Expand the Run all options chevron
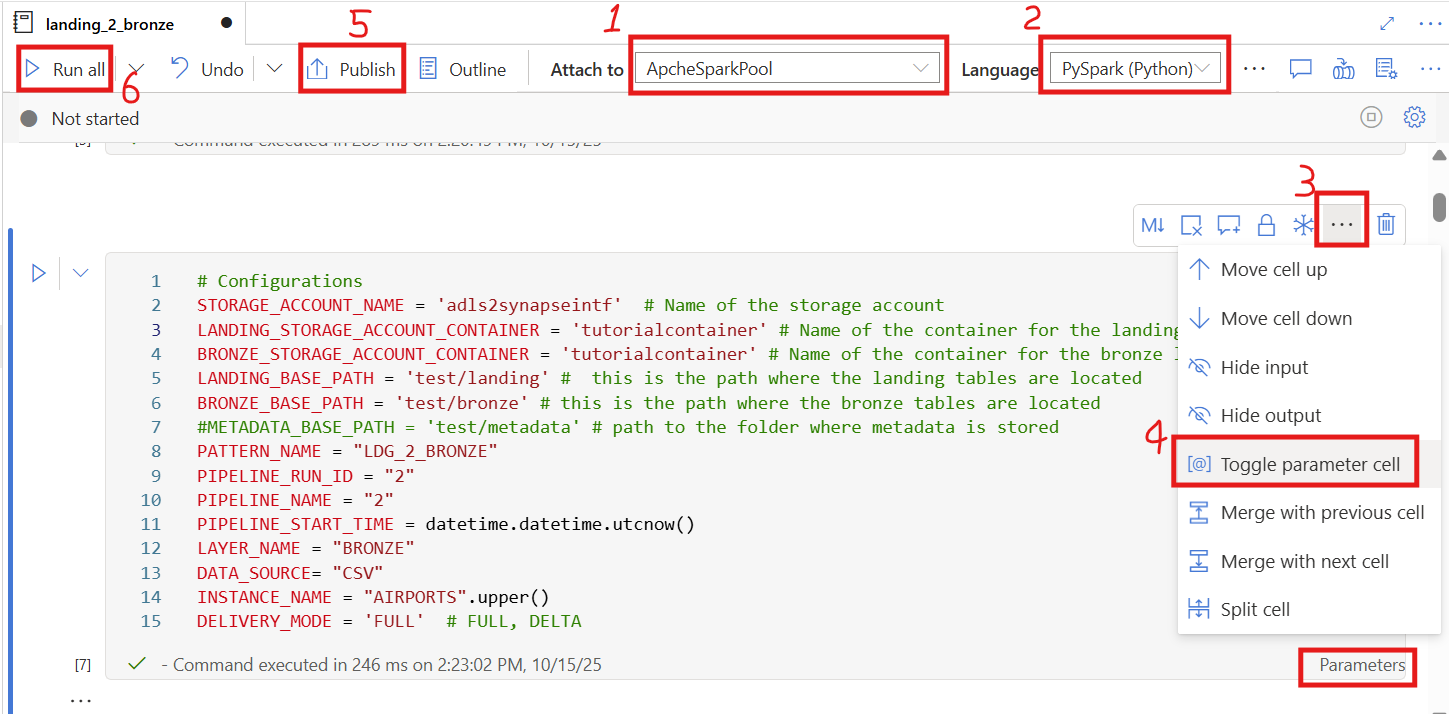This screenshot has width=1449, height=714. [x=137, y=69]
